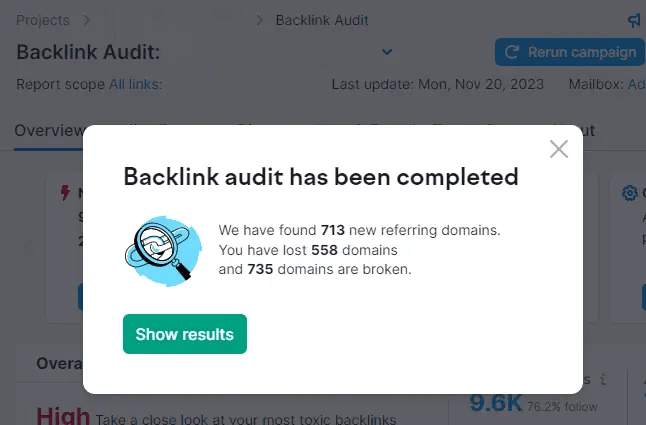Click the dialog title heading
This screenshot has width=646, height=425.
(x=320, y=178)
